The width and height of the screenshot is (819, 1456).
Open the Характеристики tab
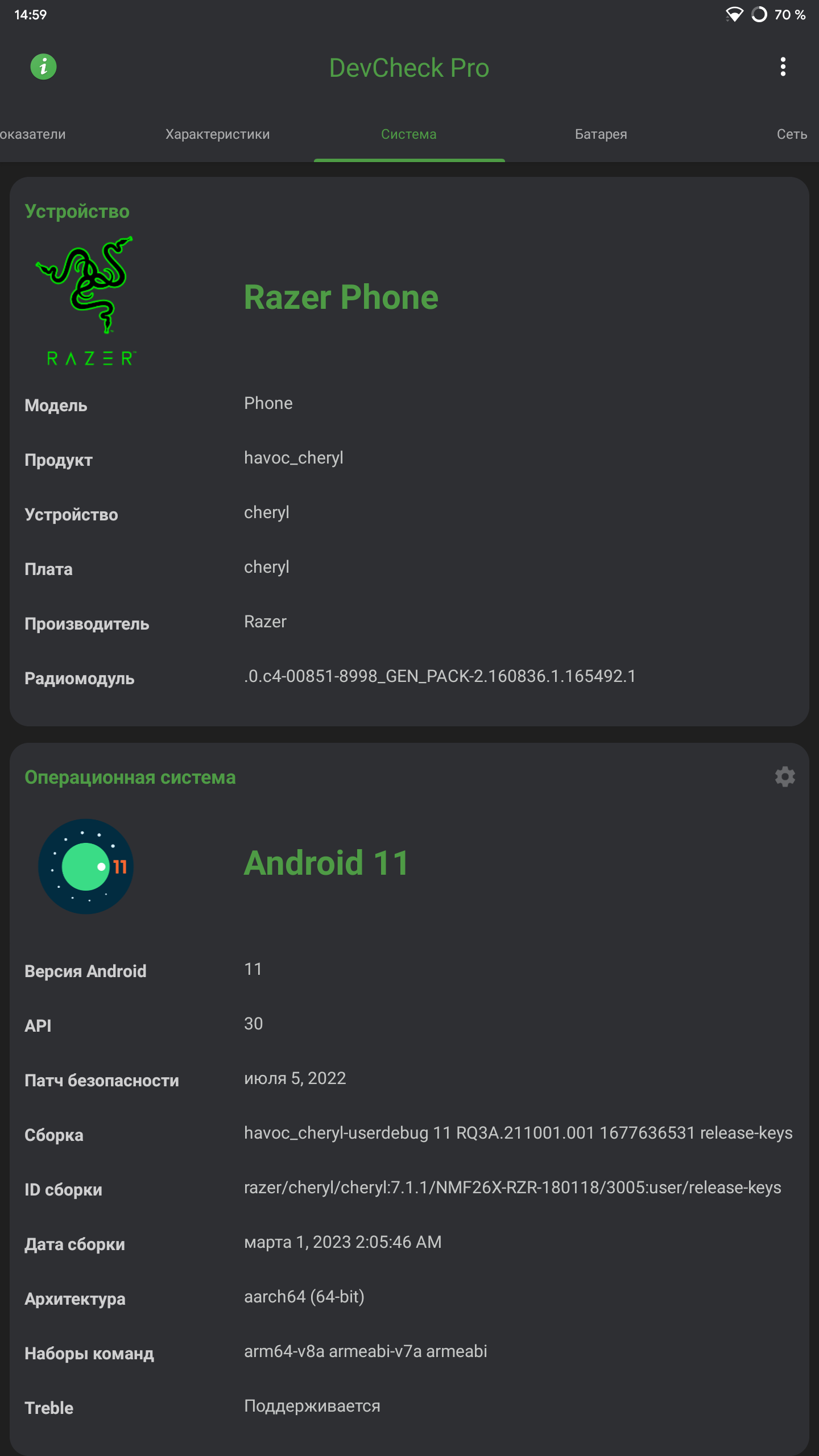(218, 134)
